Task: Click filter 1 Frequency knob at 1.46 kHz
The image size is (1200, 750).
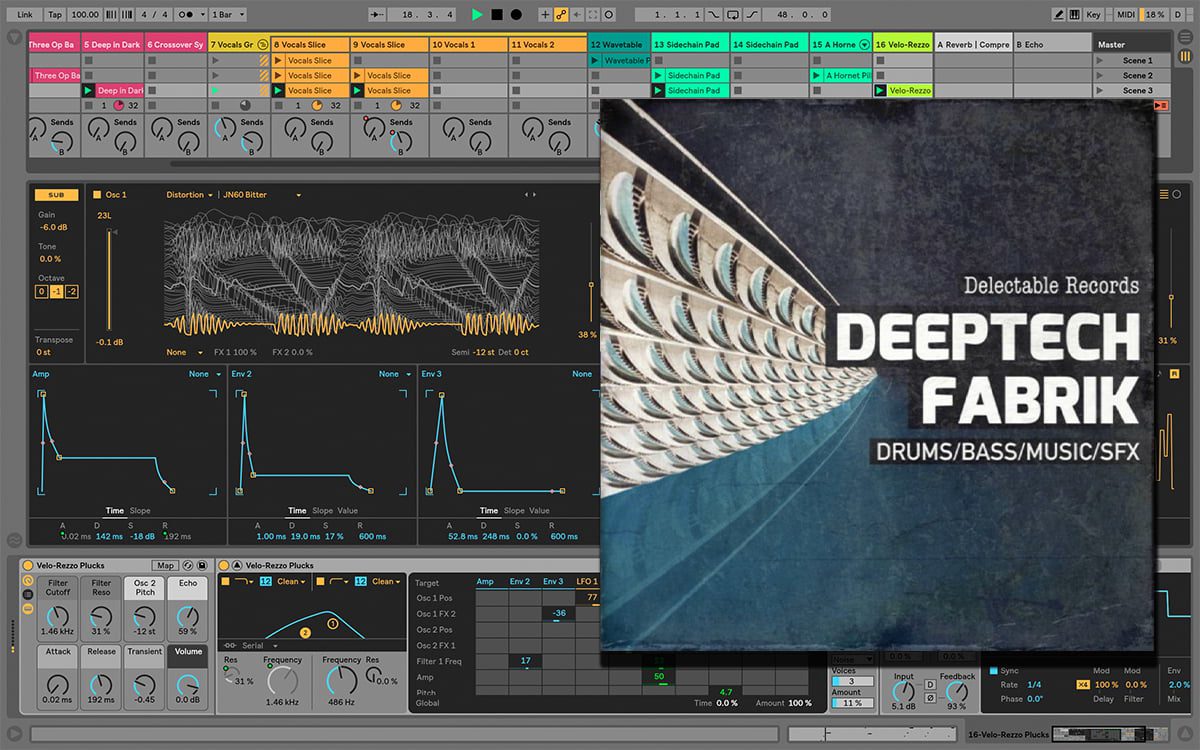Action: point(282,681)
